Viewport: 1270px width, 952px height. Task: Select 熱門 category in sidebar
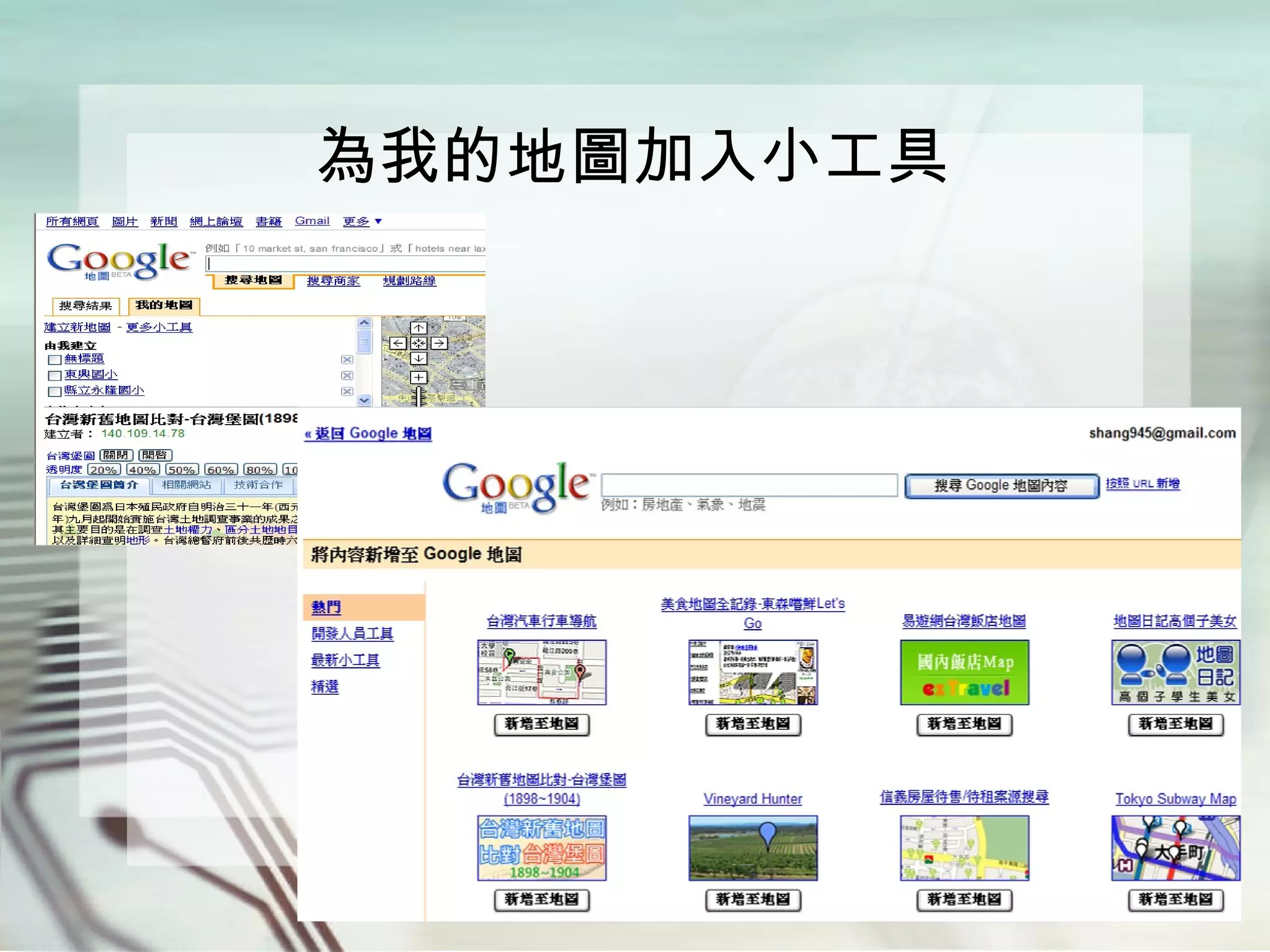326,607
